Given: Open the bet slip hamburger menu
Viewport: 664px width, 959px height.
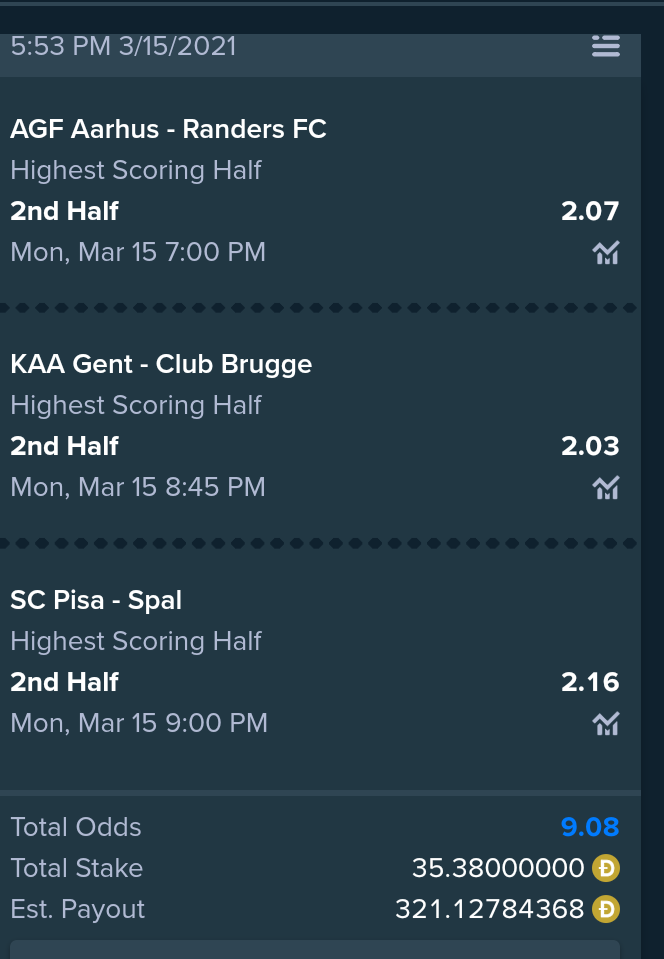Looking at the screenshot, I should click(606, 46).
